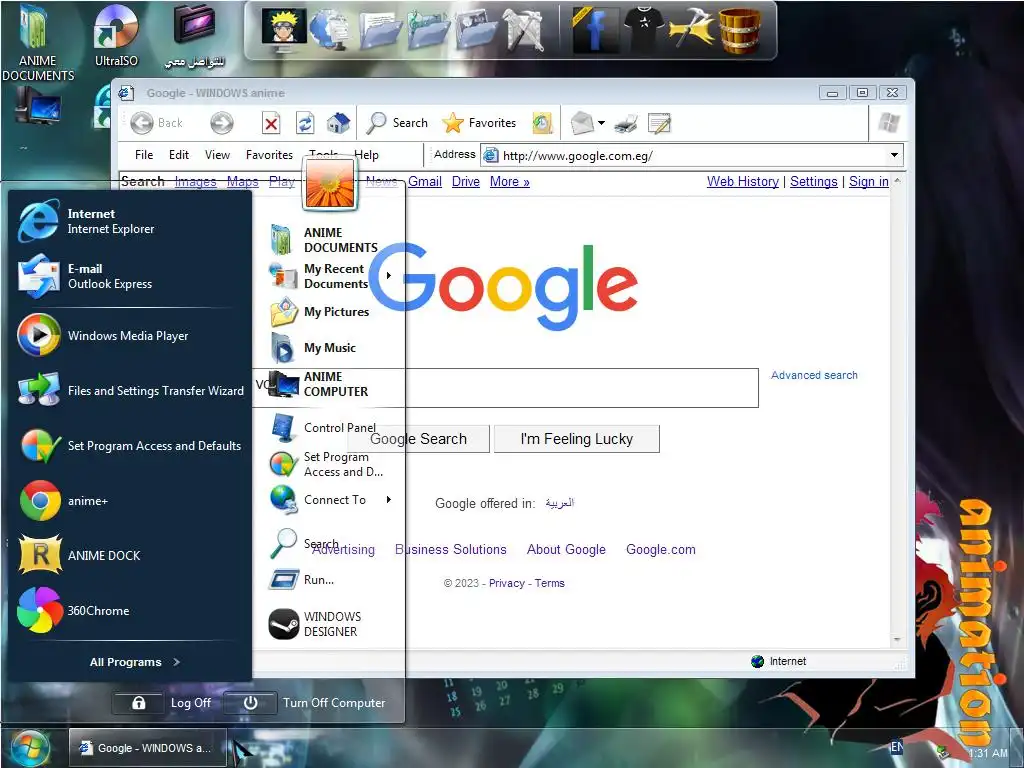This screenshot has height=768, width=1024.
Task: Open Outlook Express E-mail entry
Action: click(130, 276)
